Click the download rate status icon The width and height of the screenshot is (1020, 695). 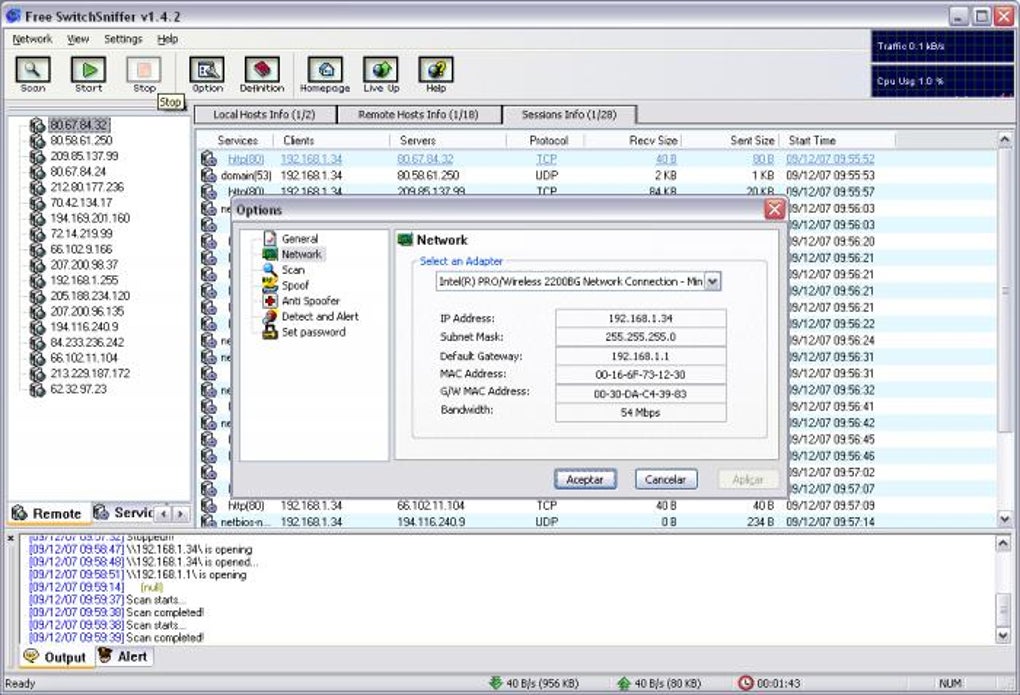[x=496, y=683]
